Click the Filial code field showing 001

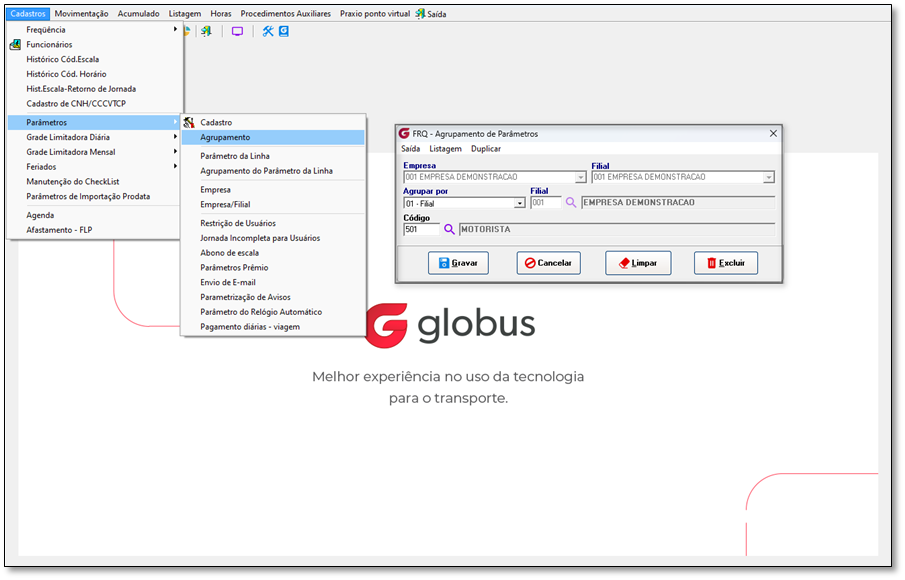546,203
